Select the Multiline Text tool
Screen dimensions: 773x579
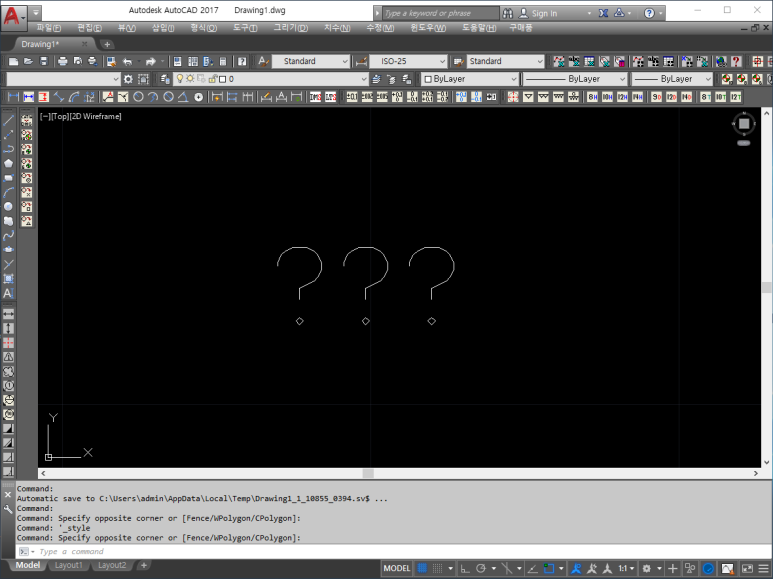coord(8,293)
